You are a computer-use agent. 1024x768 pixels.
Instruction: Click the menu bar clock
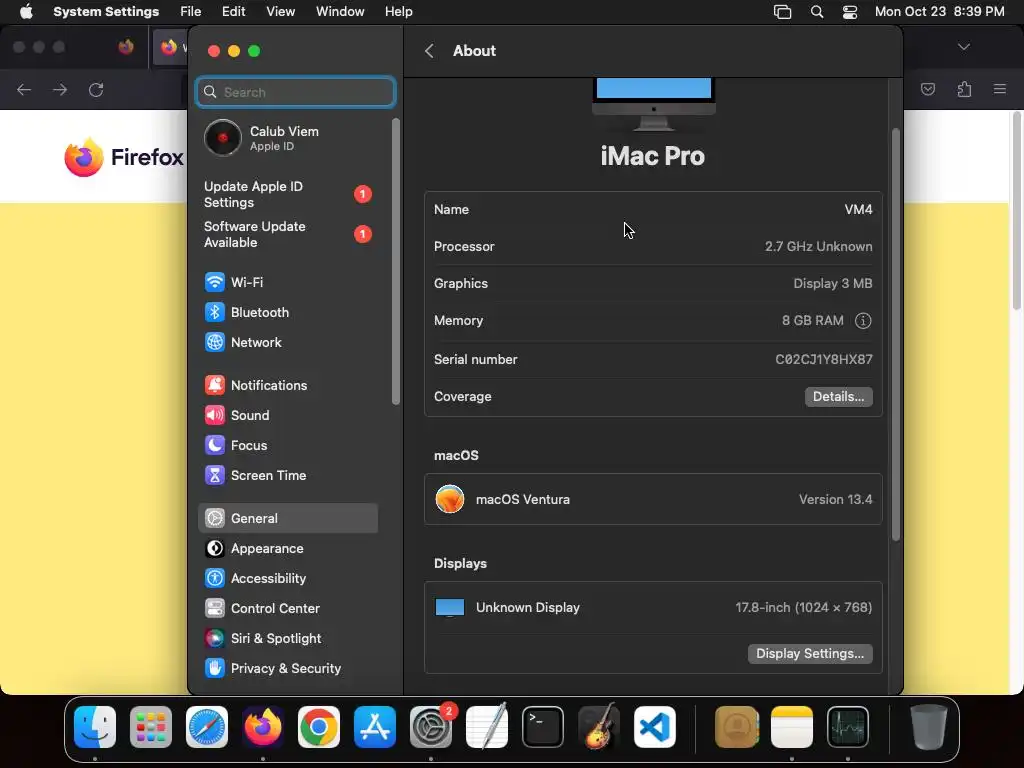pyautogui.click(x=939, y=12)
